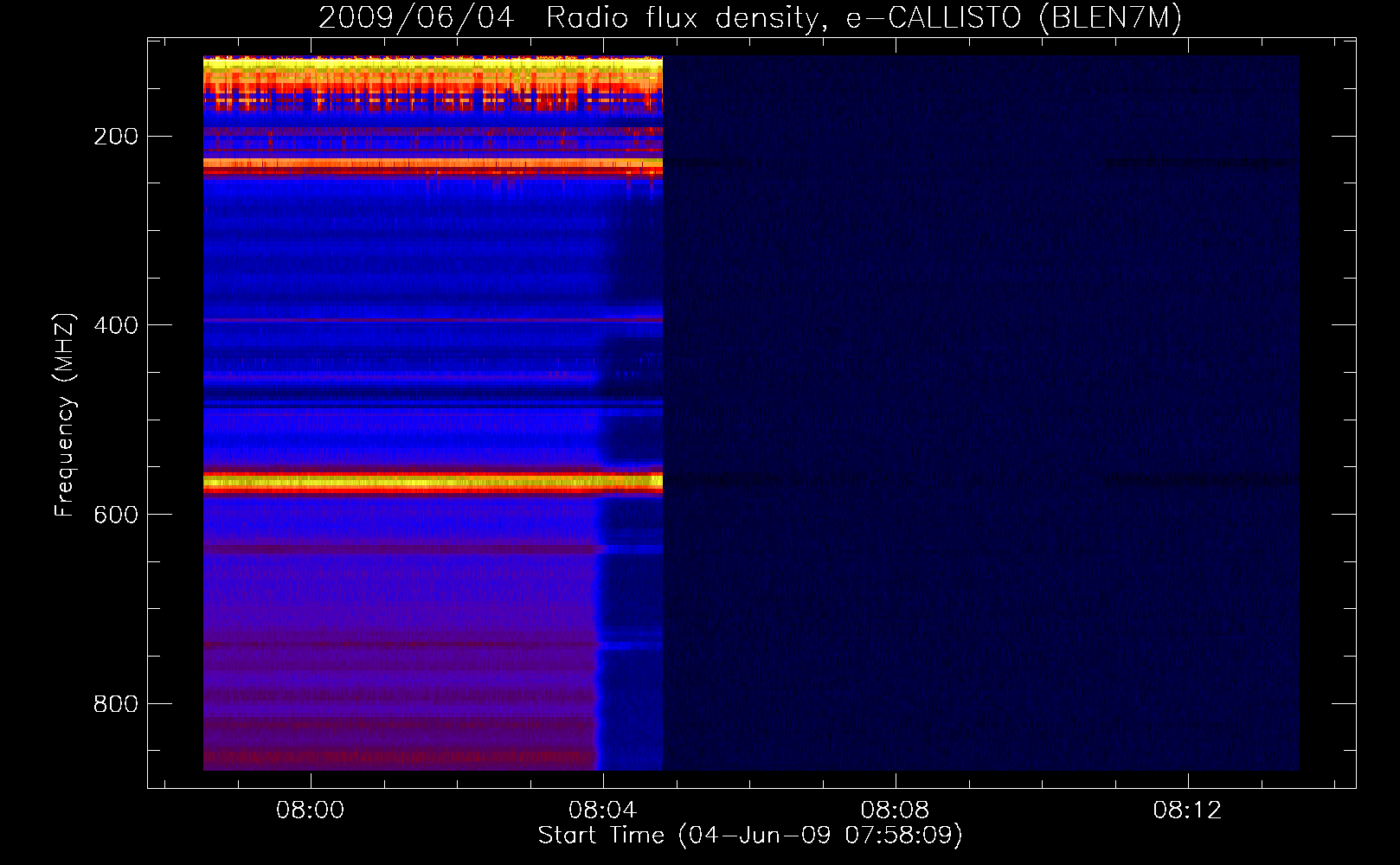Click the Start Time axis label

pyautogui.click(x=750, y=836)
